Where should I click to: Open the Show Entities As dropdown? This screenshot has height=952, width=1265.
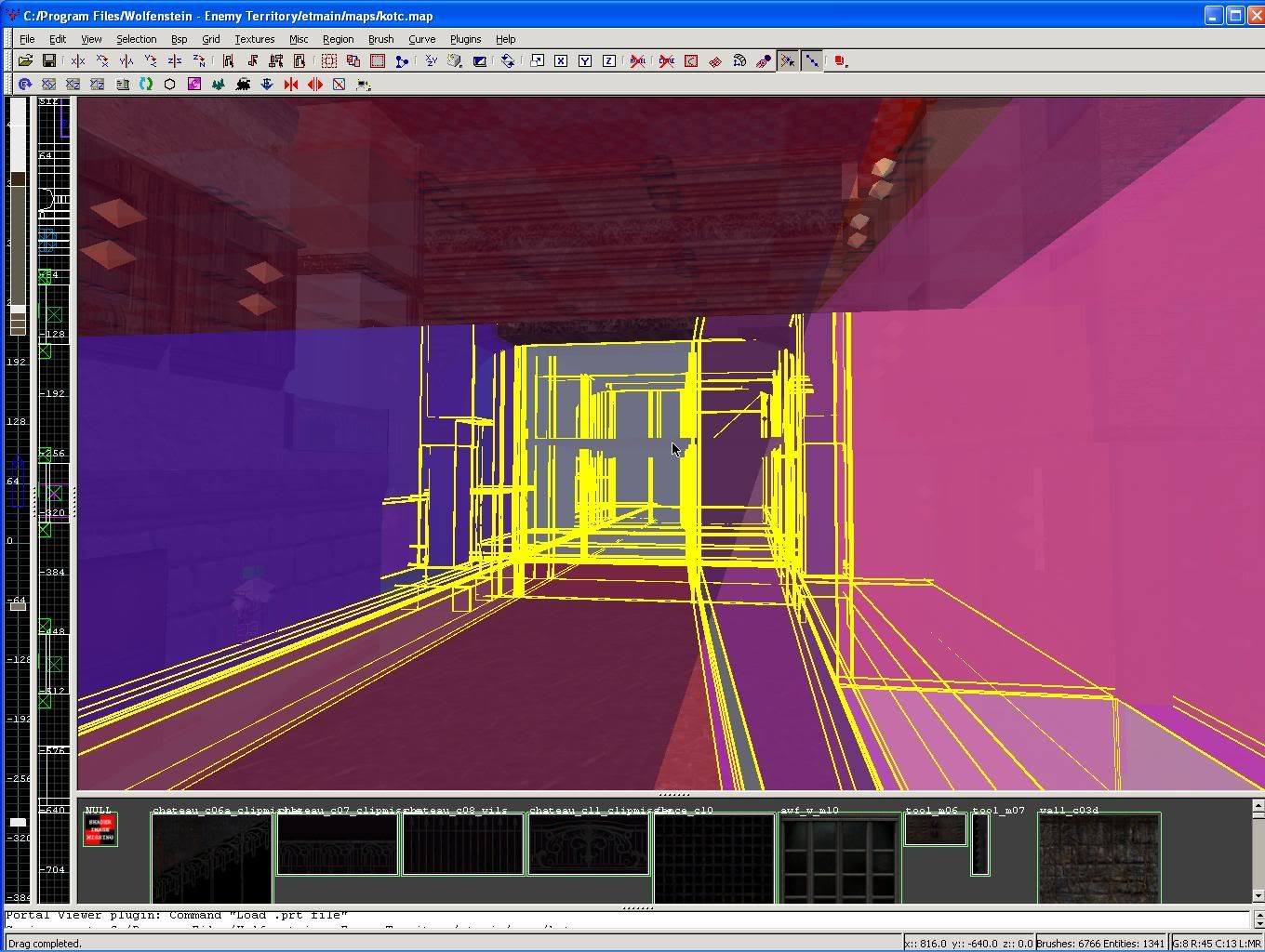[x=841, y=60]
